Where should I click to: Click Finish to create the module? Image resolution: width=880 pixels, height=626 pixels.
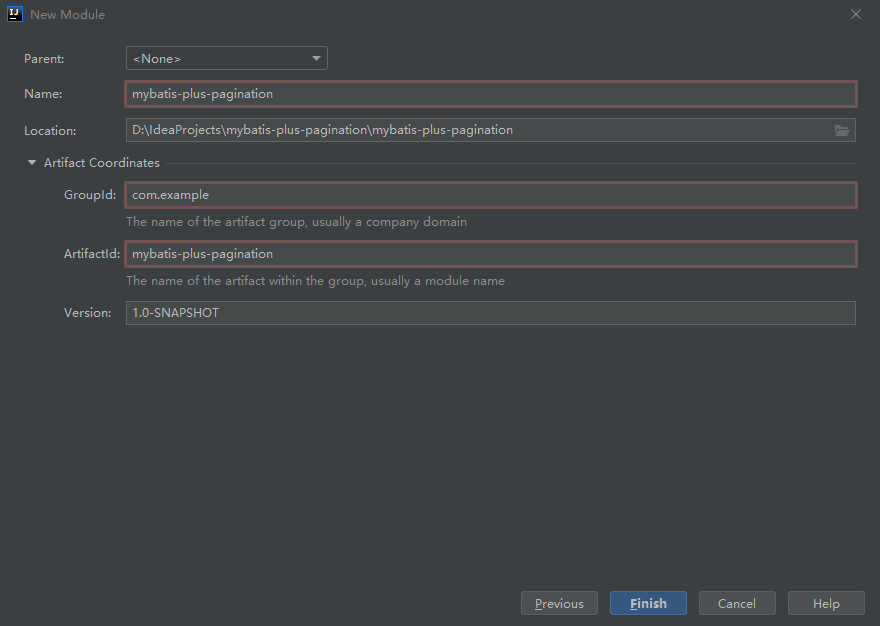pos(648,604)
